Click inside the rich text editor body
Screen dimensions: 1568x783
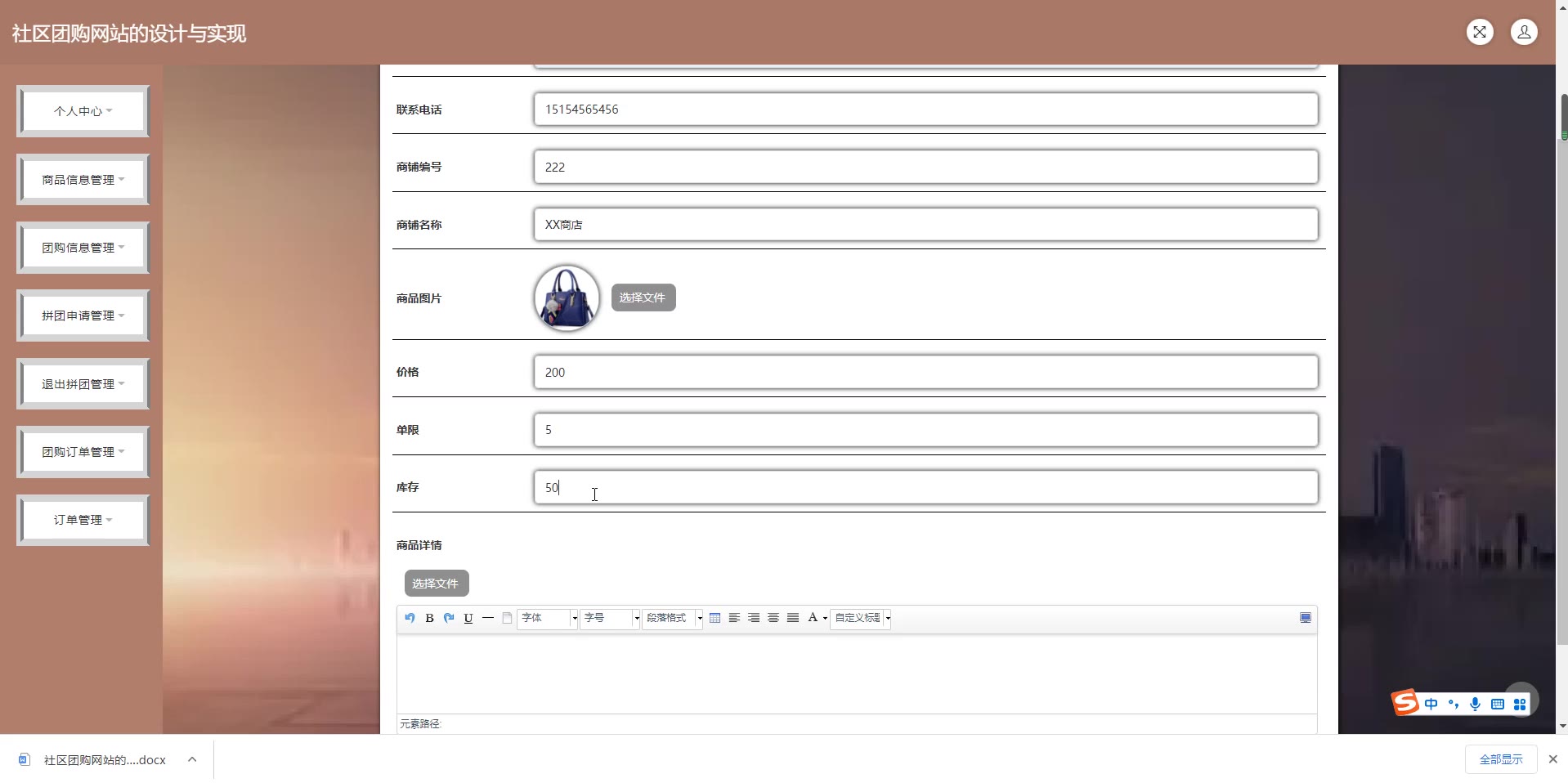857,673
